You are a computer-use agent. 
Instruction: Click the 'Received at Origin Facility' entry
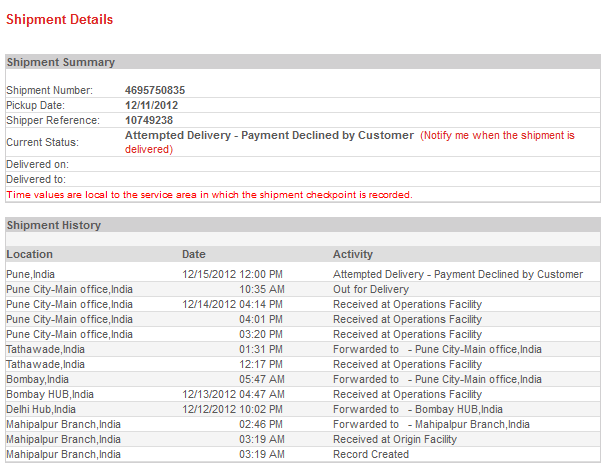394,439
